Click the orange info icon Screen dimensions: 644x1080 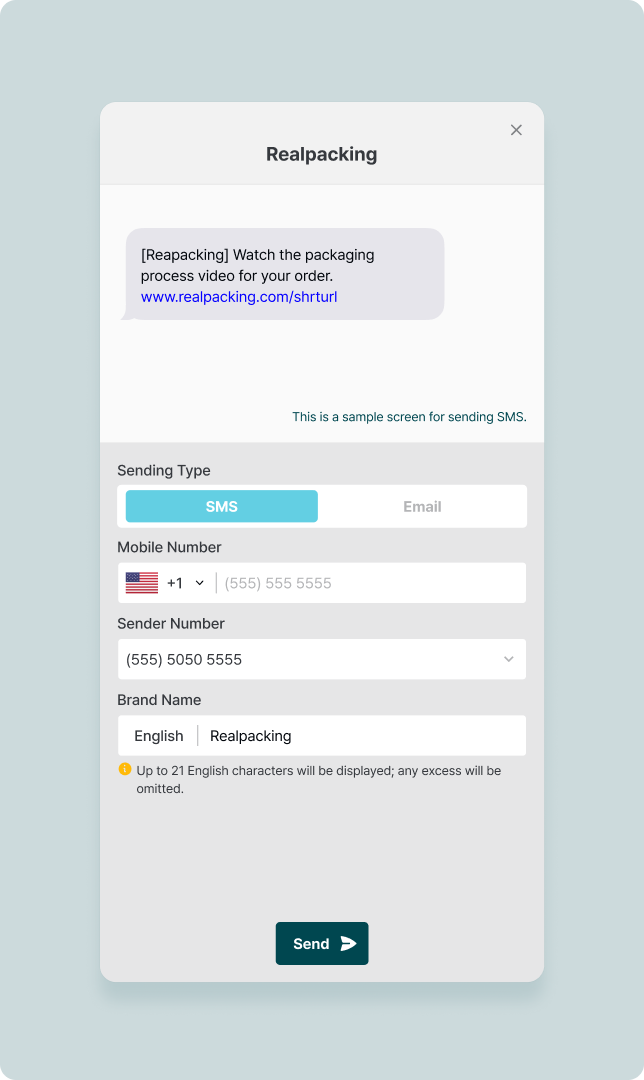click(125, 769)
